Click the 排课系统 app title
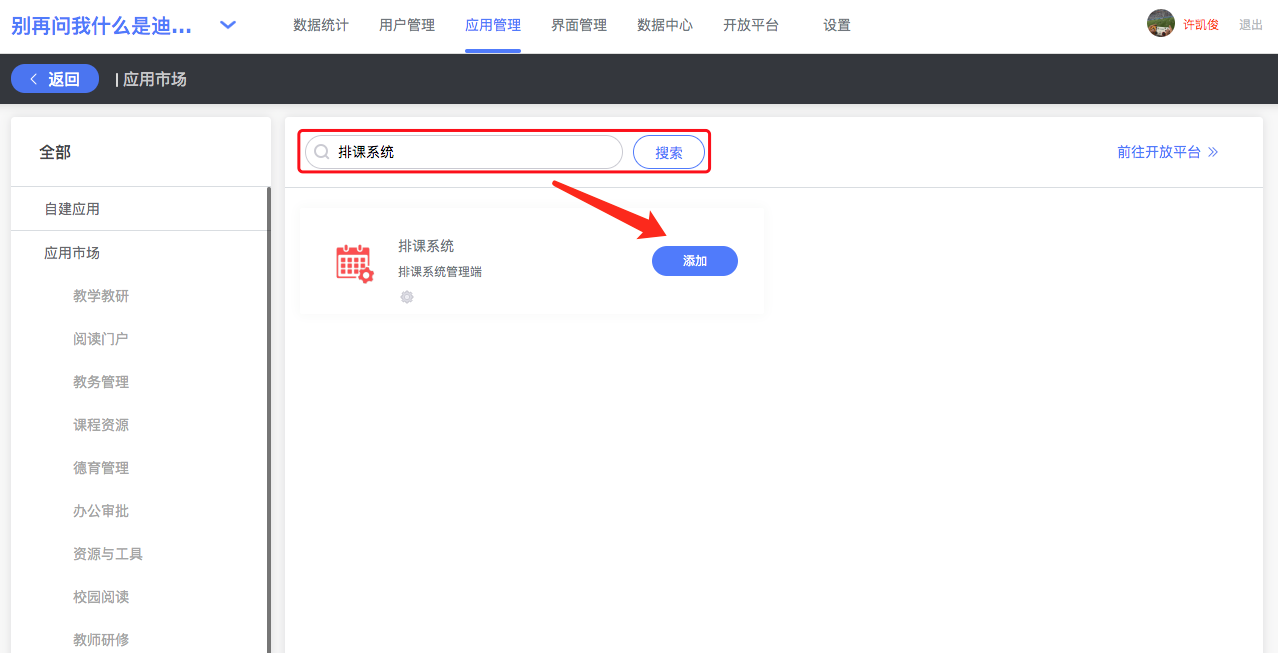Image resolution: width=1278 pixels, height=653 pixels. (426, 246)
